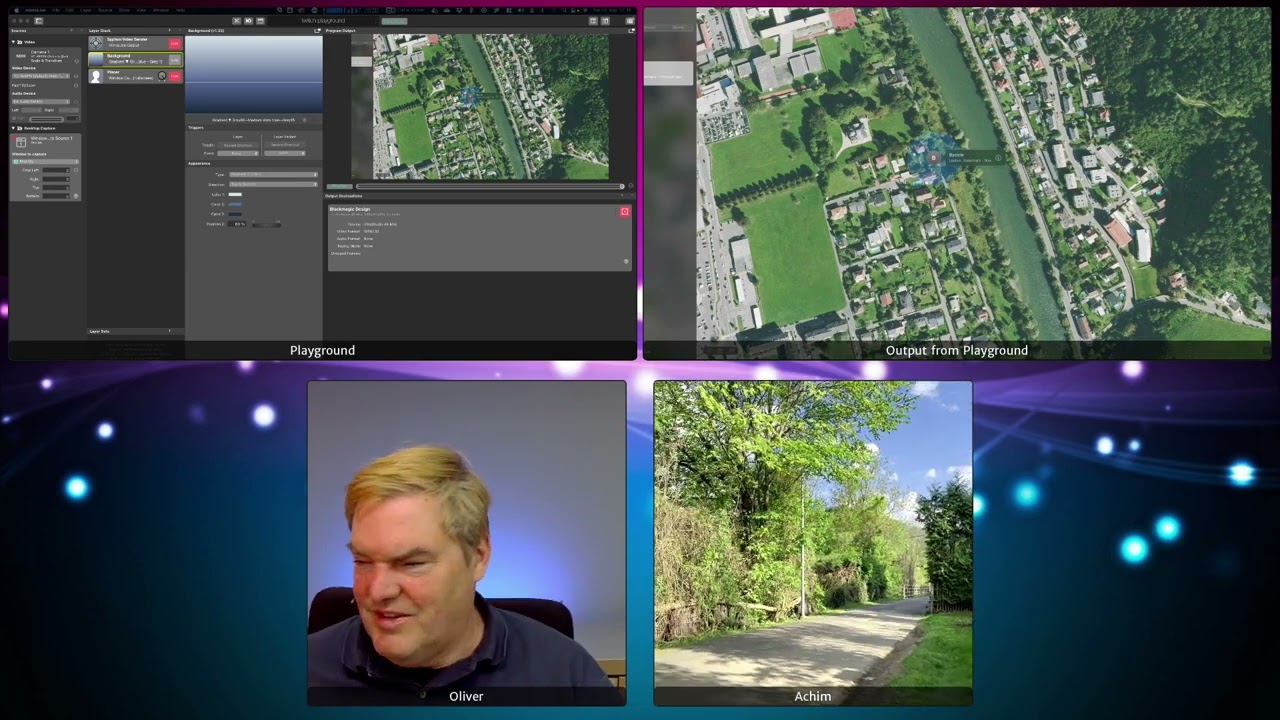Viewport: 1280px width, 720px height.
Task: Click the first toolbar button left of title
Action: point(236,20)
